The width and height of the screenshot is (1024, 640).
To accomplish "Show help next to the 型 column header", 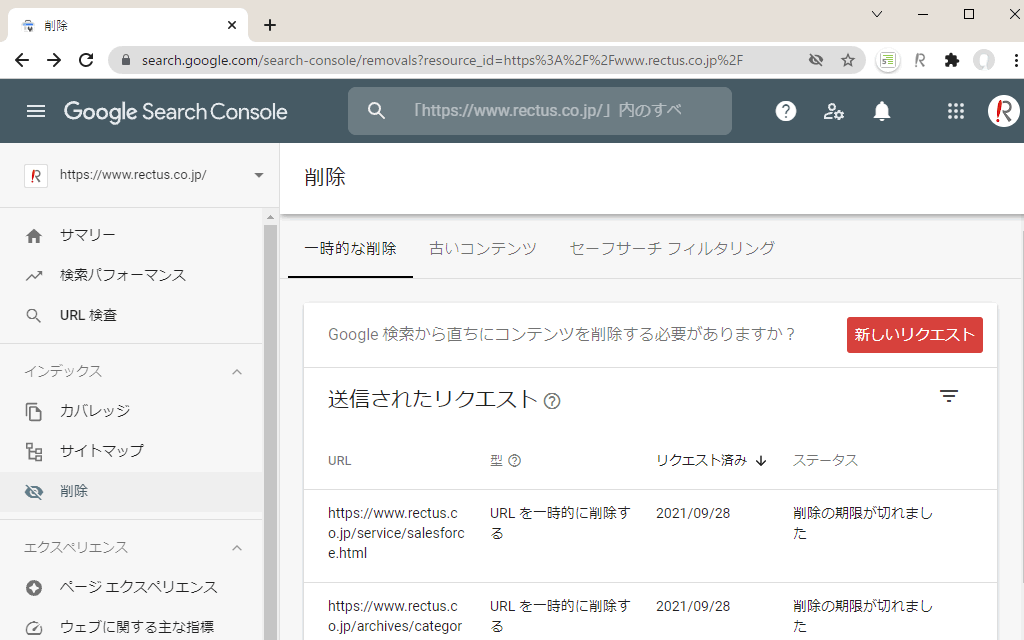I will click(x=515, y=460).
